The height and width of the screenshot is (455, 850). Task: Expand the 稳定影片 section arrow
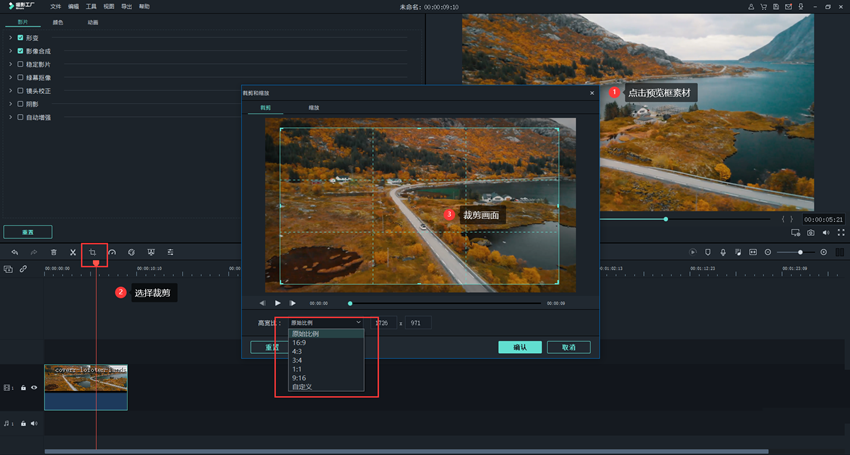point(10,64)
